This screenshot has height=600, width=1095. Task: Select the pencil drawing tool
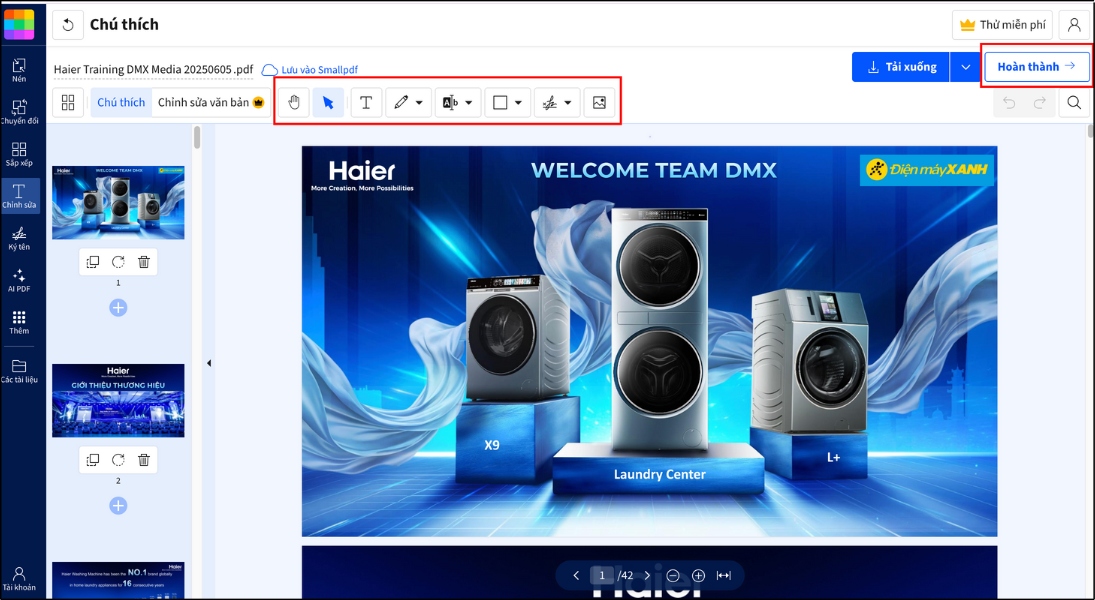point(401,101)
